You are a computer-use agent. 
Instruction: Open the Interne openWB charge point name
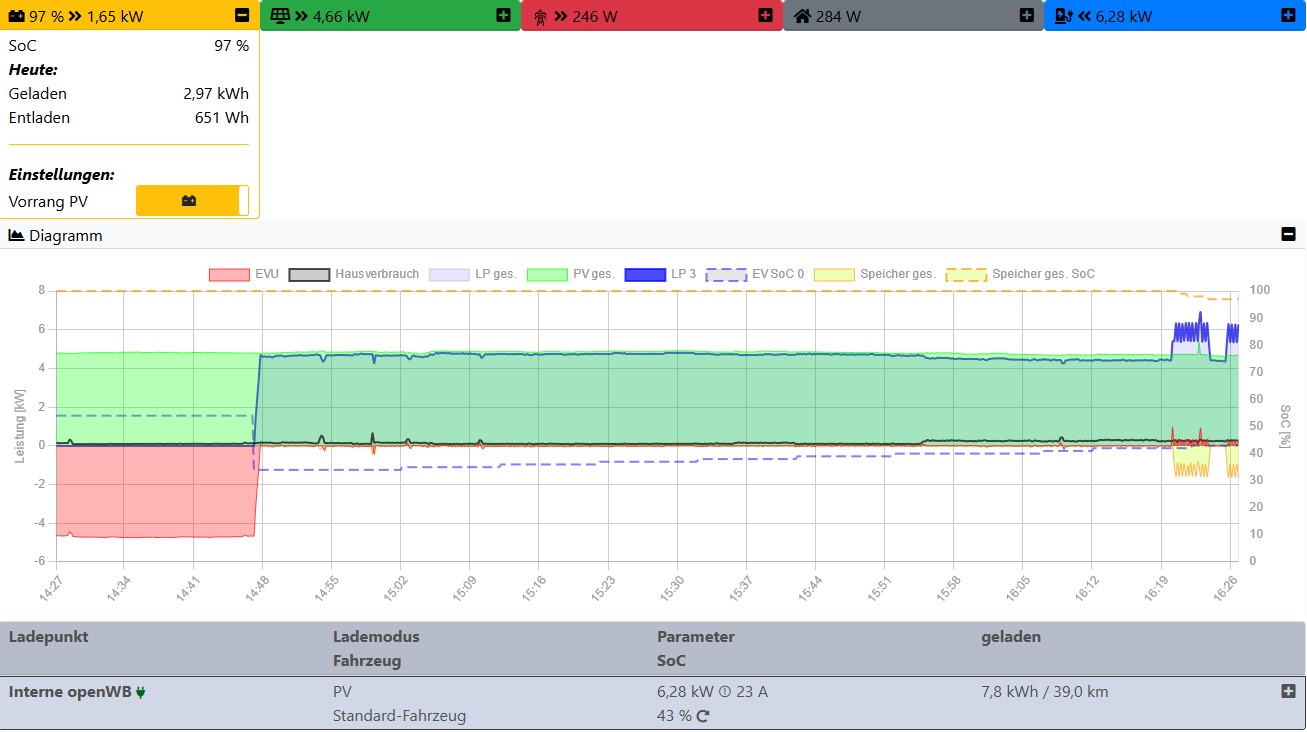pos(70,692)
